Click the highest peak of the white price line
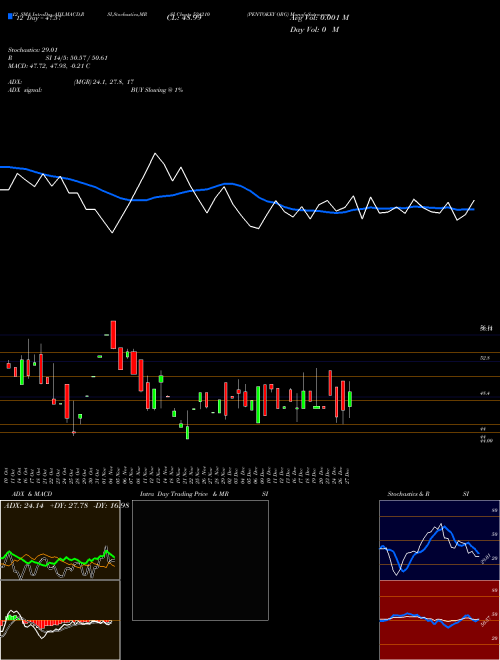The width and height of the screenshot is (500, 660). 155,154
